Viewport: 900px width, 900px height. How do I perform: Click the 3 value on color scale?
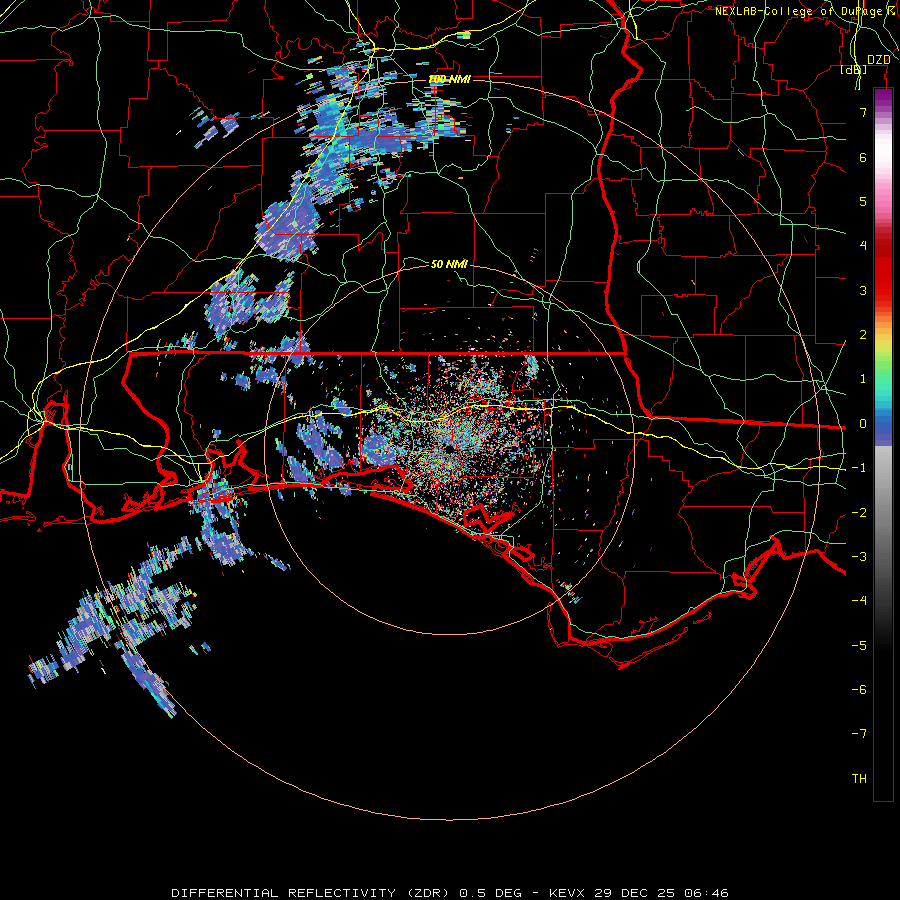pyautogui.click(x=863, y=290)
